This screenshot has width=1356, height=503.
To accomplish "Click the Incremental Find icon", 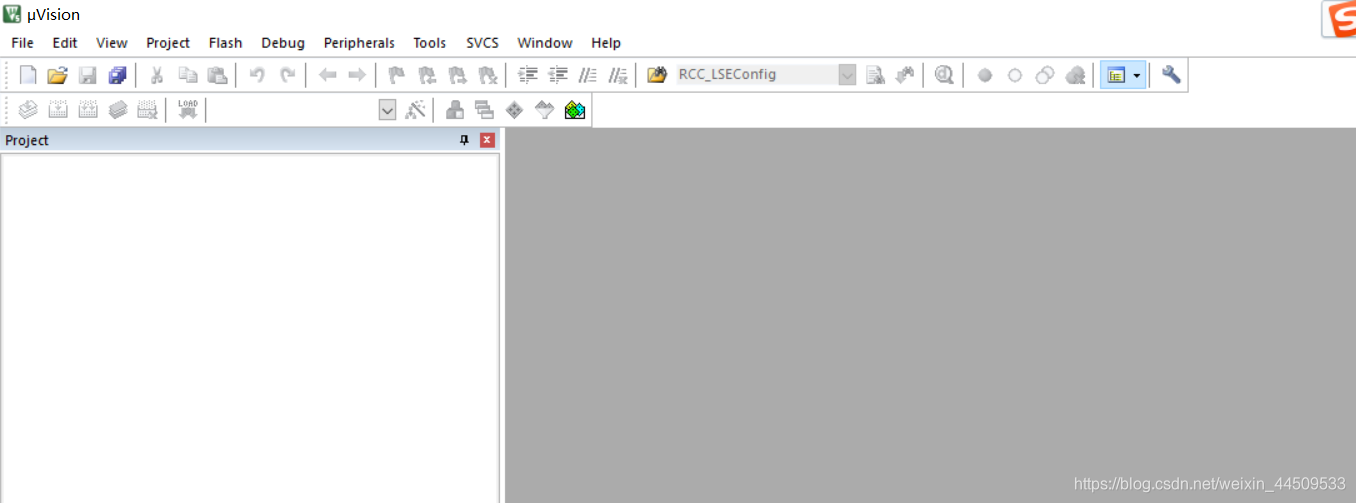I will (x=905, y=75).
